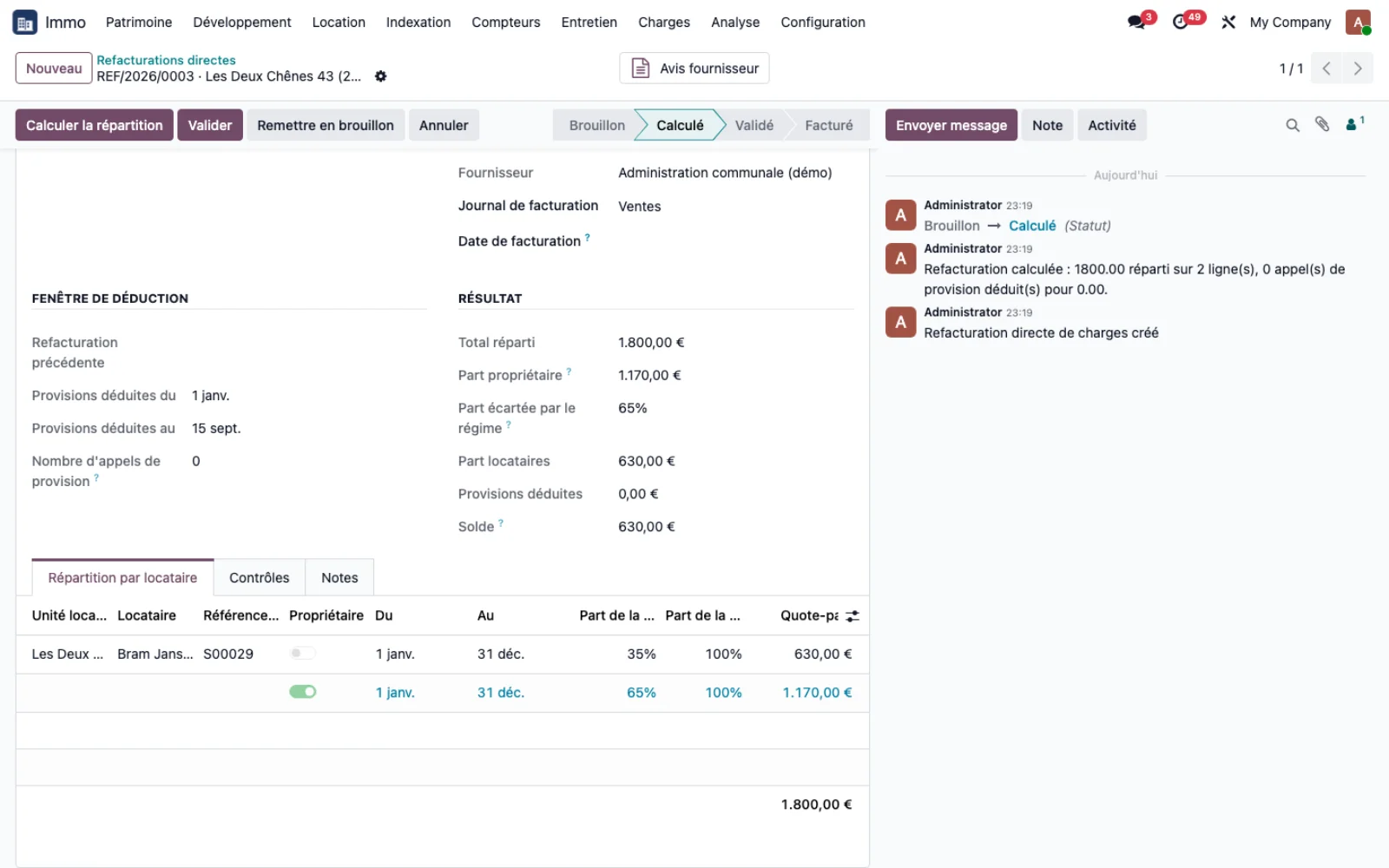Go to the previous record arrow
This screenshot has width=1389, height=868.
pyautogui.click(x=1326, y=69)
